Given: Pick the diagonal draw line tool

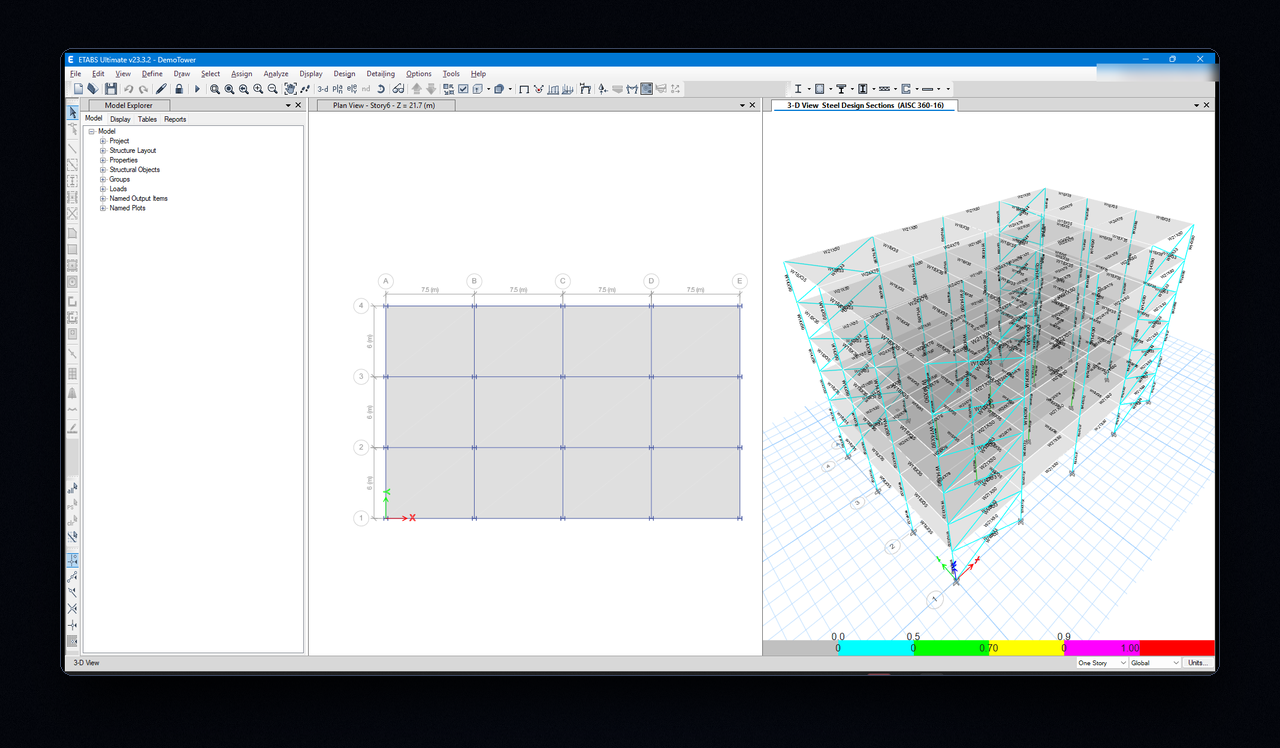Looking at the screenshot, I should click(x=72, y=148).
